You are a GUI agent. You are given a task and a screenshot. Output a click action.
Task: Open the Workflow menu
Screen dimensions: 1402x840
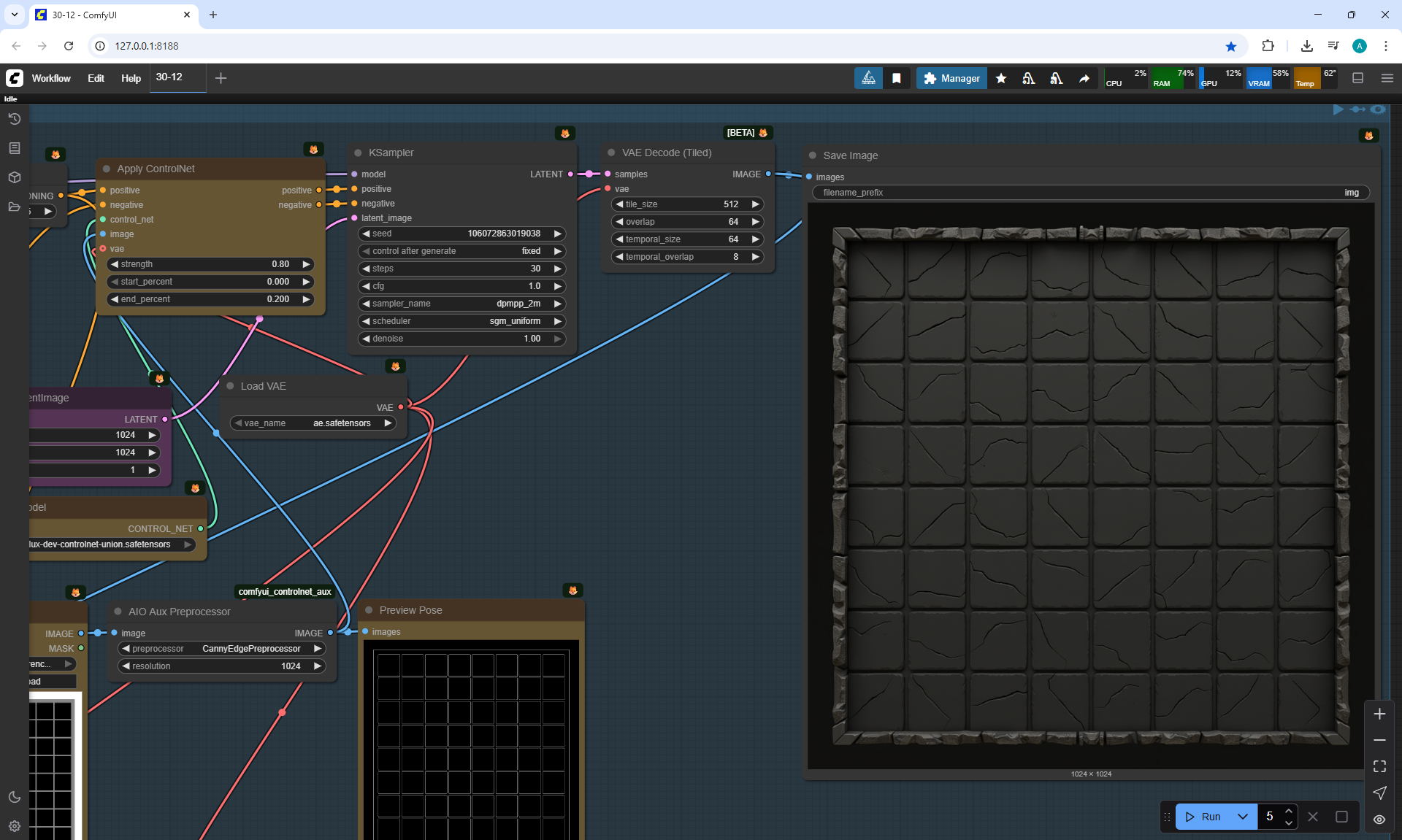[51, 78]
